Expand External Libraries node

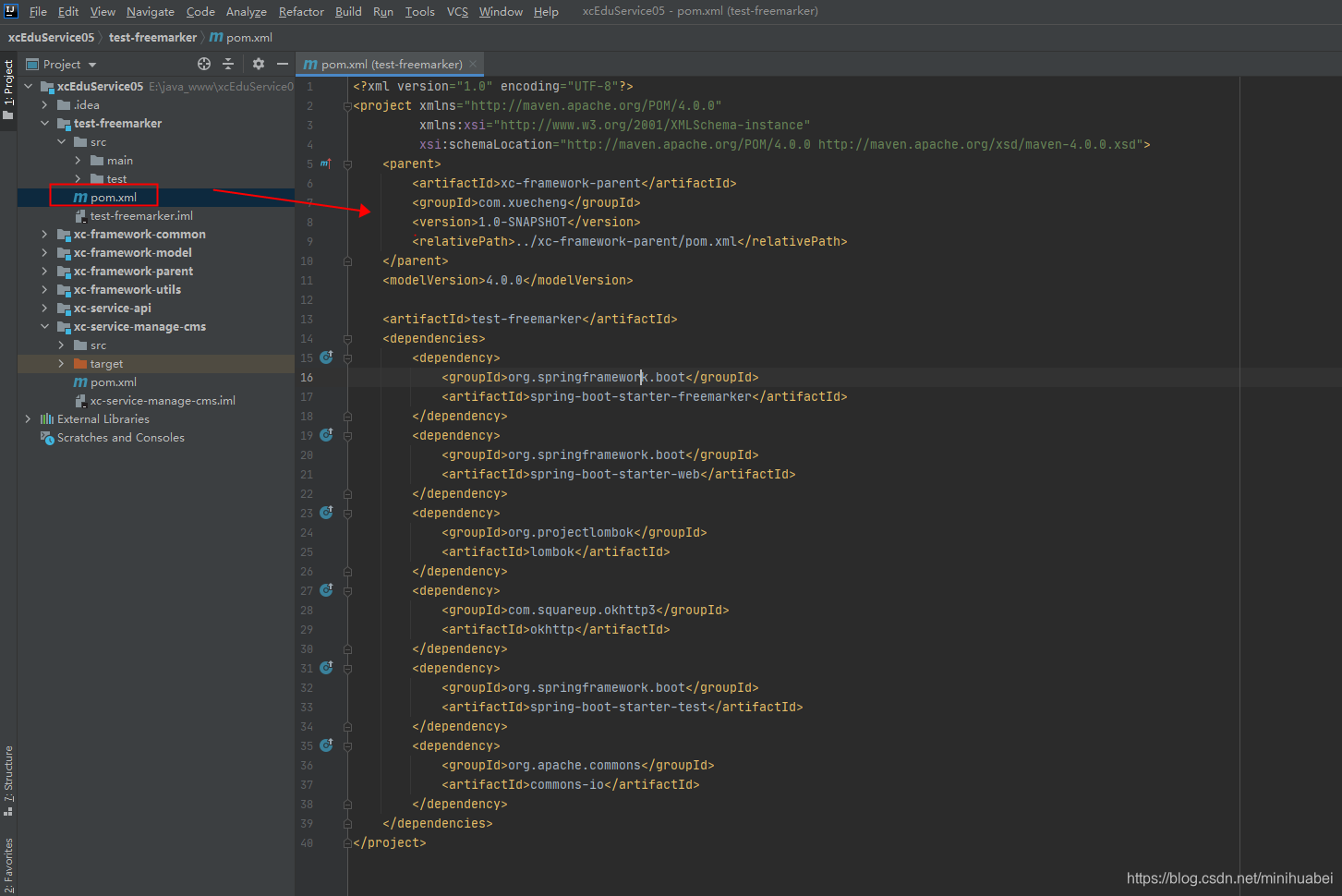(x=28, y=418)
